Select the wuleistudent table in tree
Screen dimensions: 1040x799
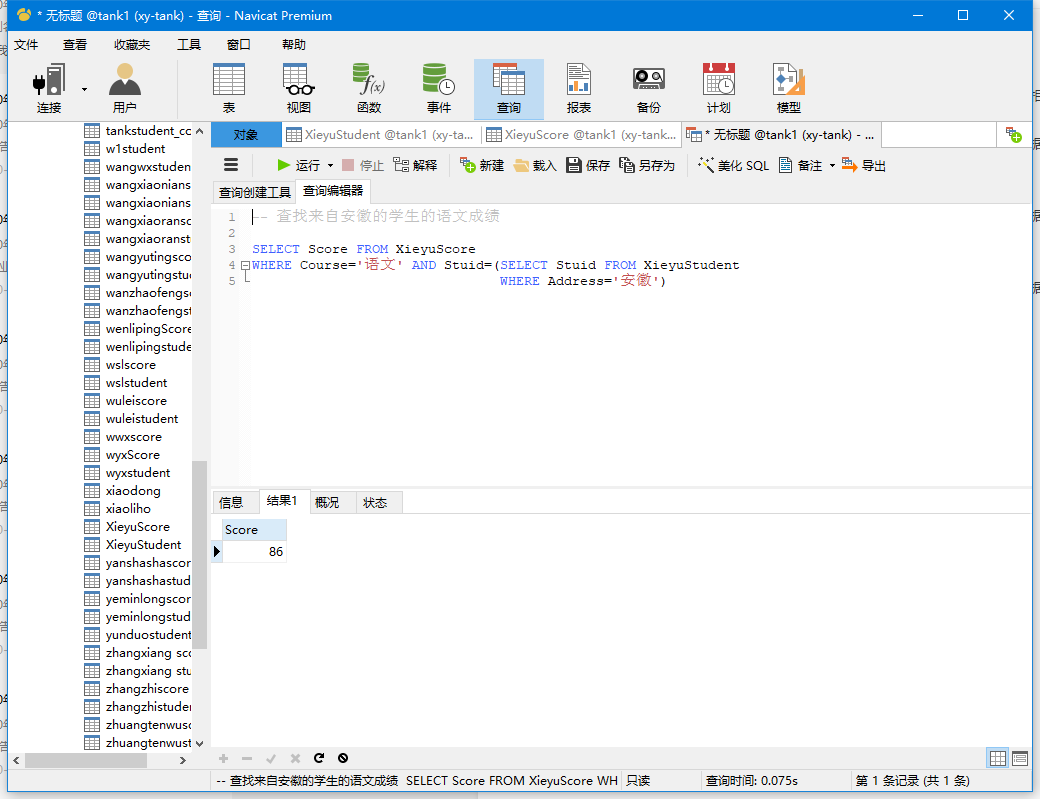coord(142,418)
